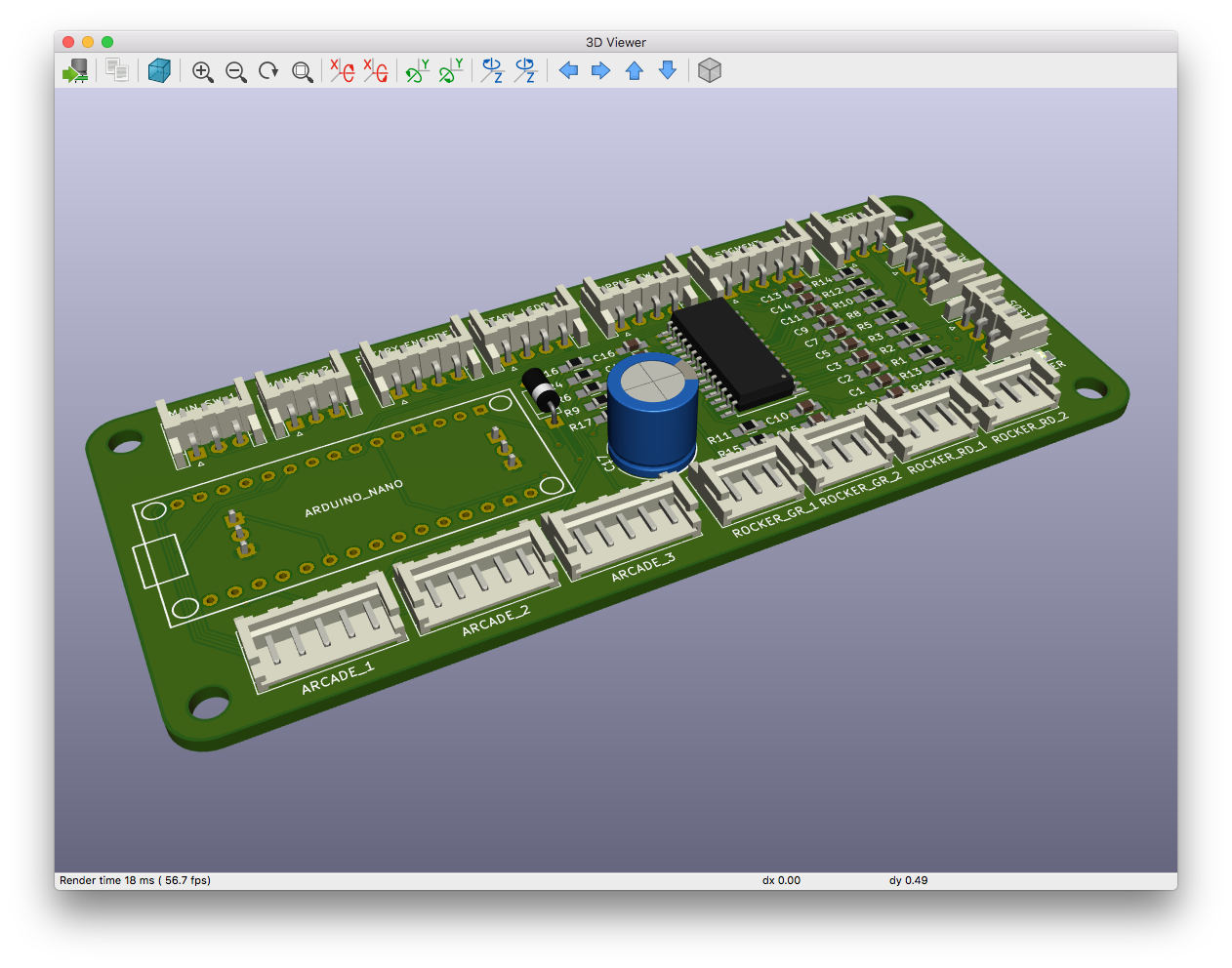Click the 3D Viewer window title bar
Screen dimensions: 1232x968
click(615, 42)
